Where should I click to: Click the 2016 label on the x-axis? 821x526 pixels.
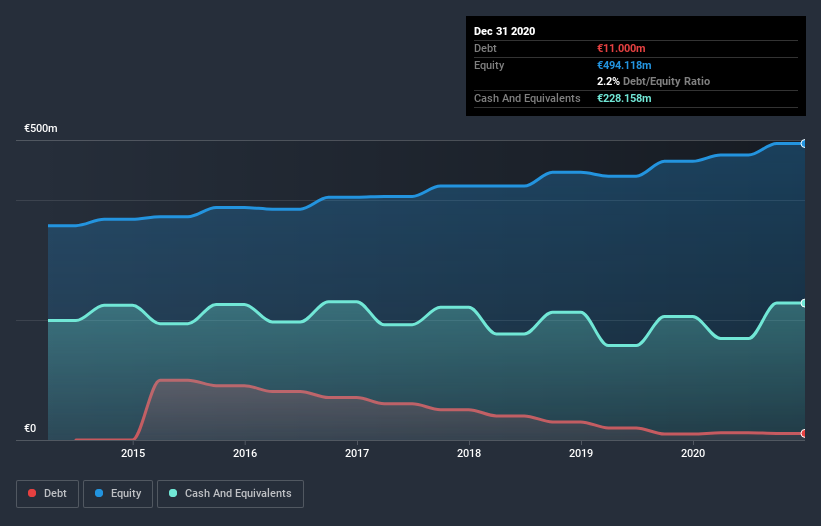point(245,453)
